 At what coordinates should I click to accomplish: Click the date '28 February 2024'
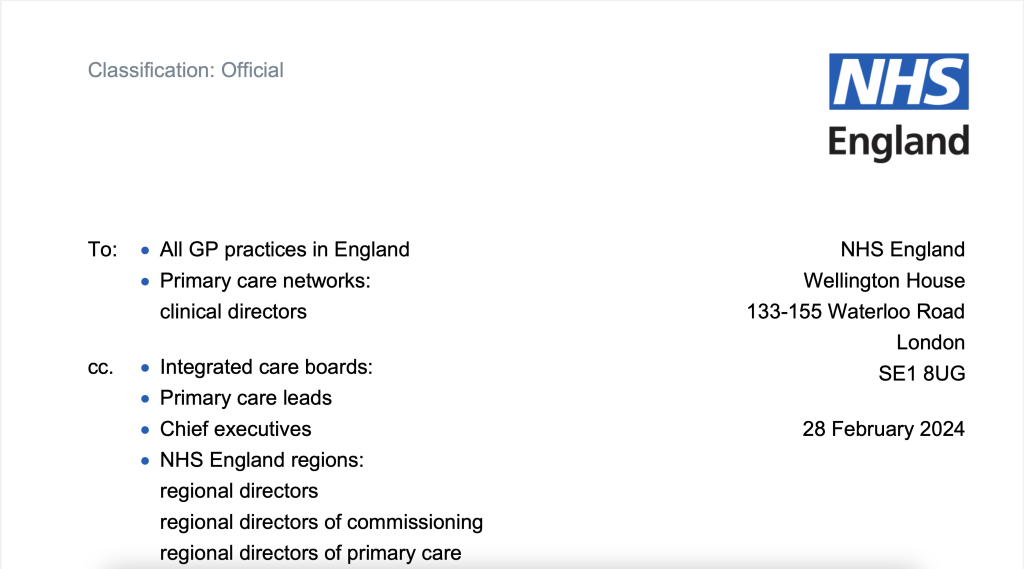pyautogui.click(x=883, y=429)
